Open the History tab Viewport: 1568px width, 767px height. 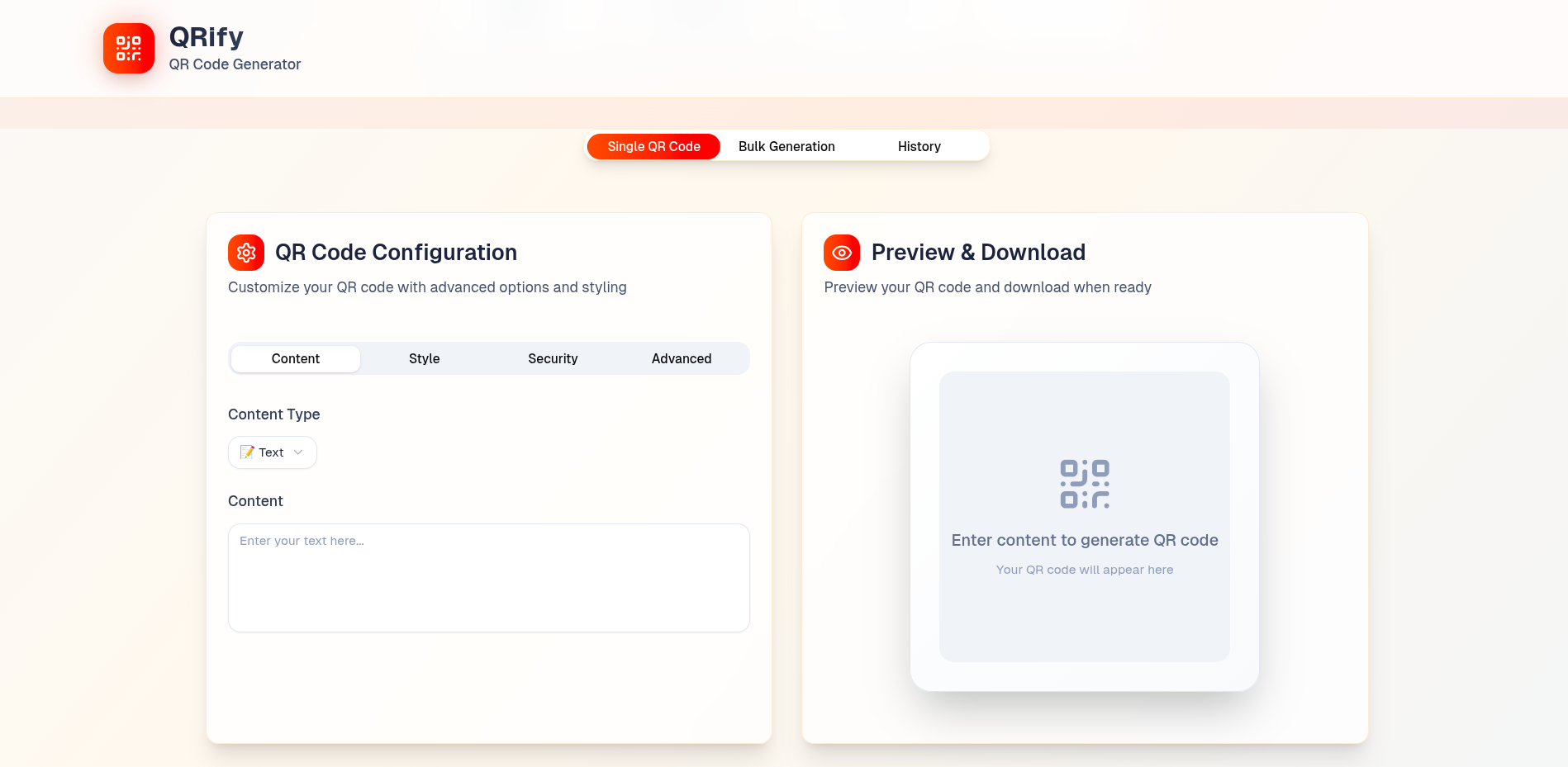[x=919, y=146]
